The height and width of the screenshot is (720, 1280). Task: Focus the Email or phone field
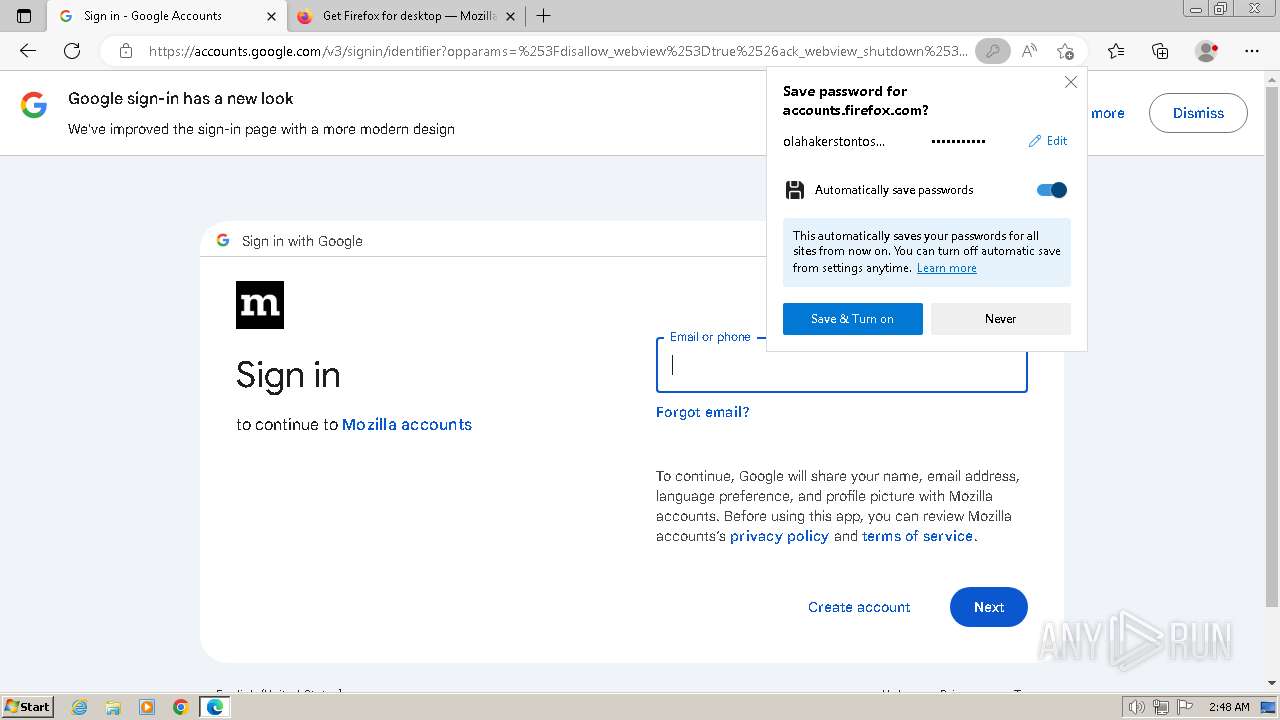(842, 365)
